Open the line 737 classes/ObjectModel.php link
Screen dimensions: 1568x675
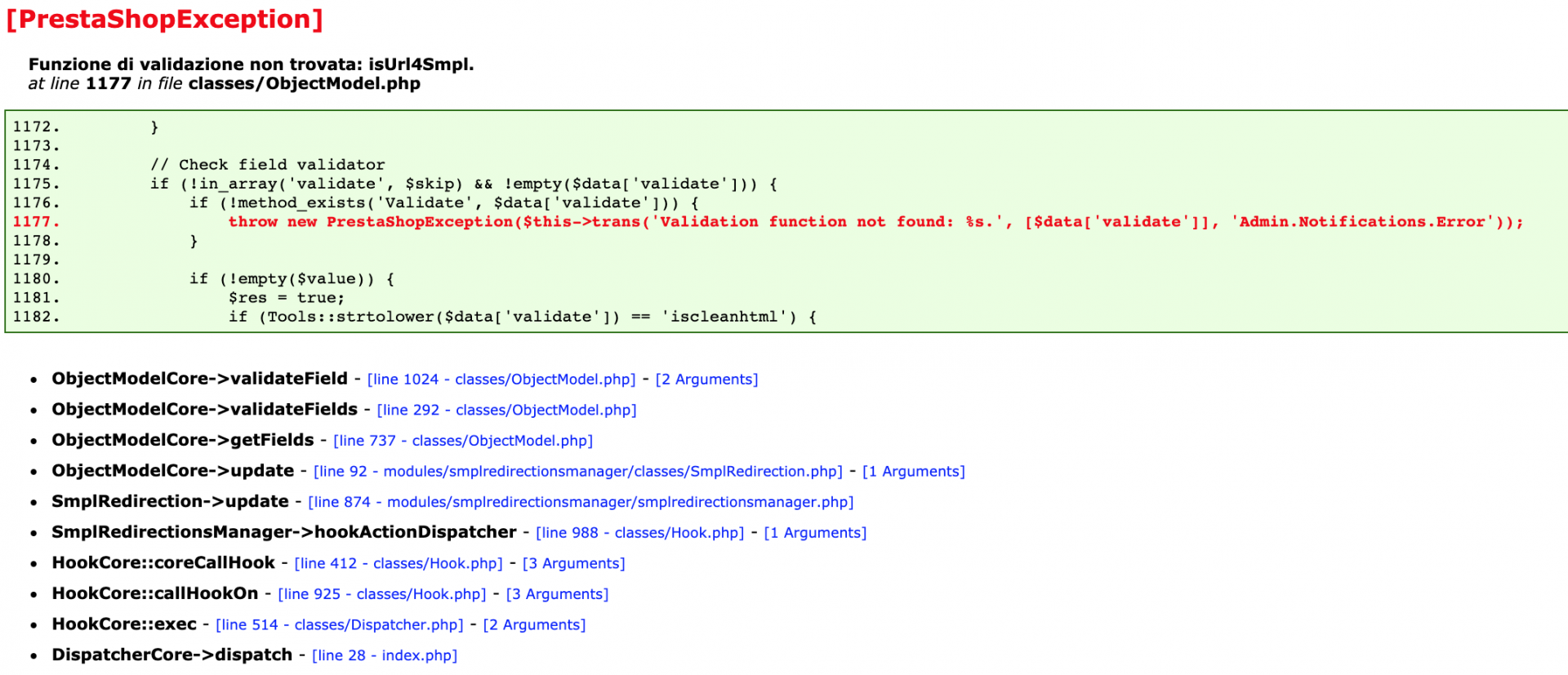[x=463, y=441]
